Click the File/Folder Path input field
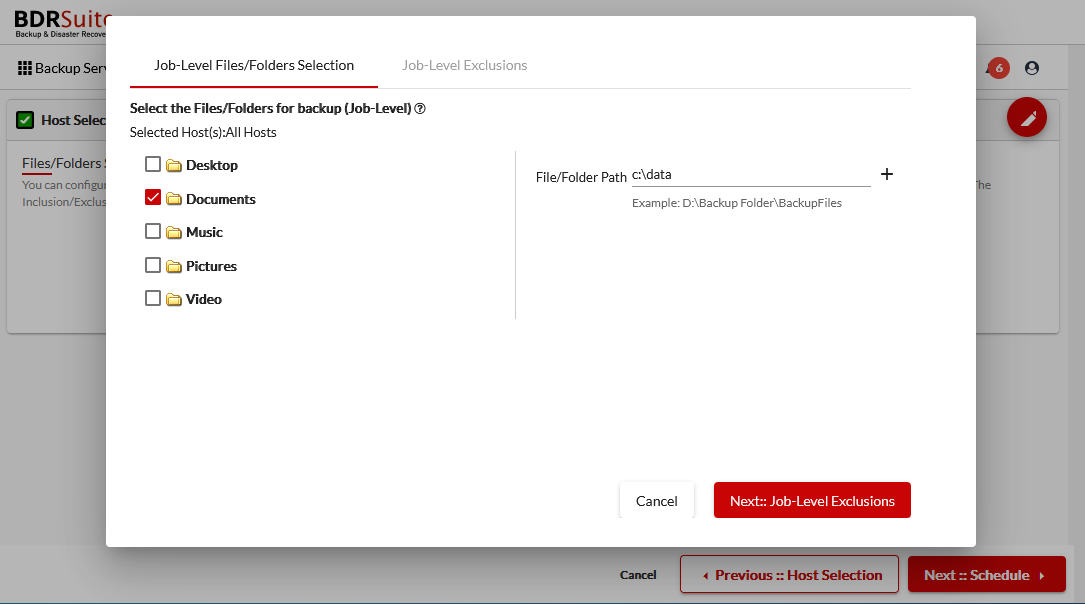 click(x=751, y=174)
